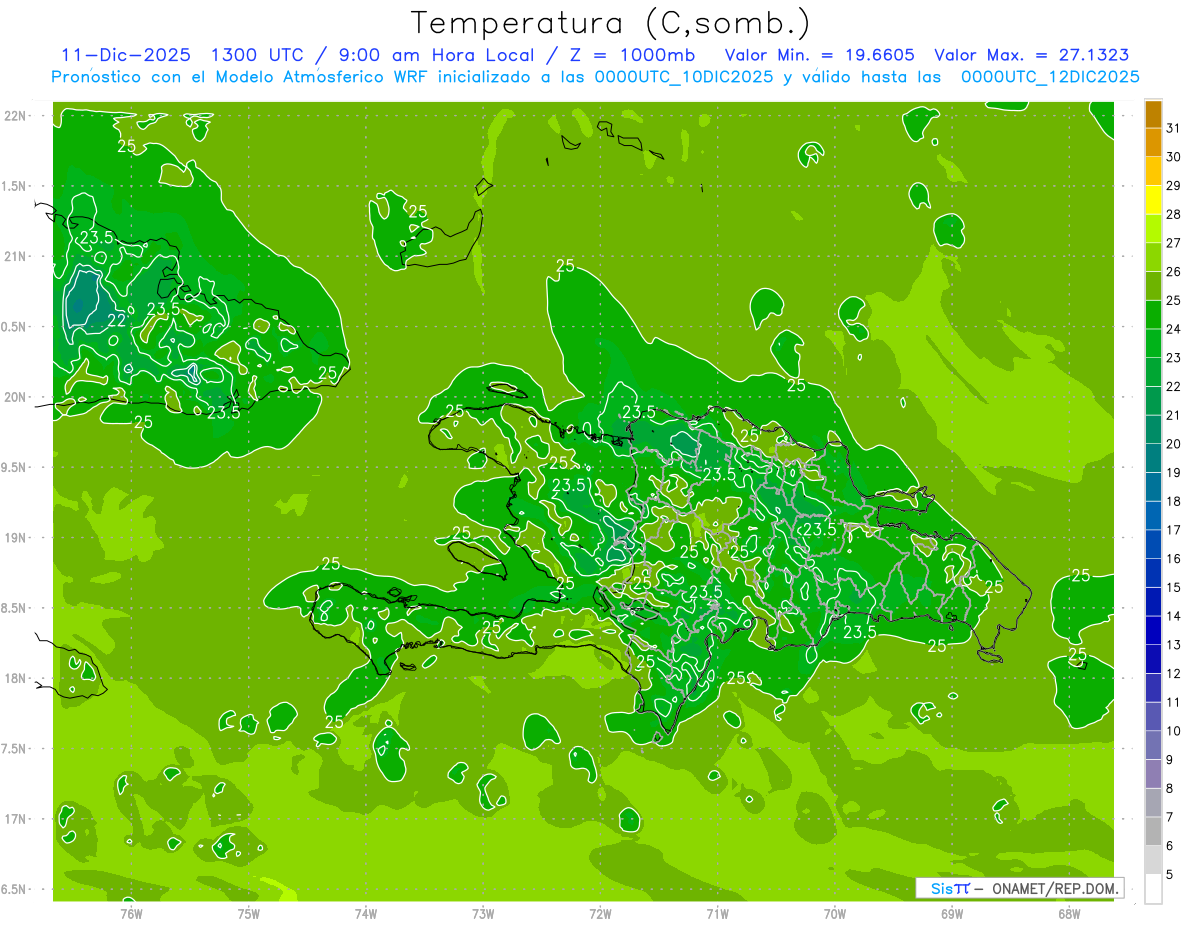The image size is (1200, 927).
Task: Click the 76W longitude axis label
Action: tap(131, 914)
